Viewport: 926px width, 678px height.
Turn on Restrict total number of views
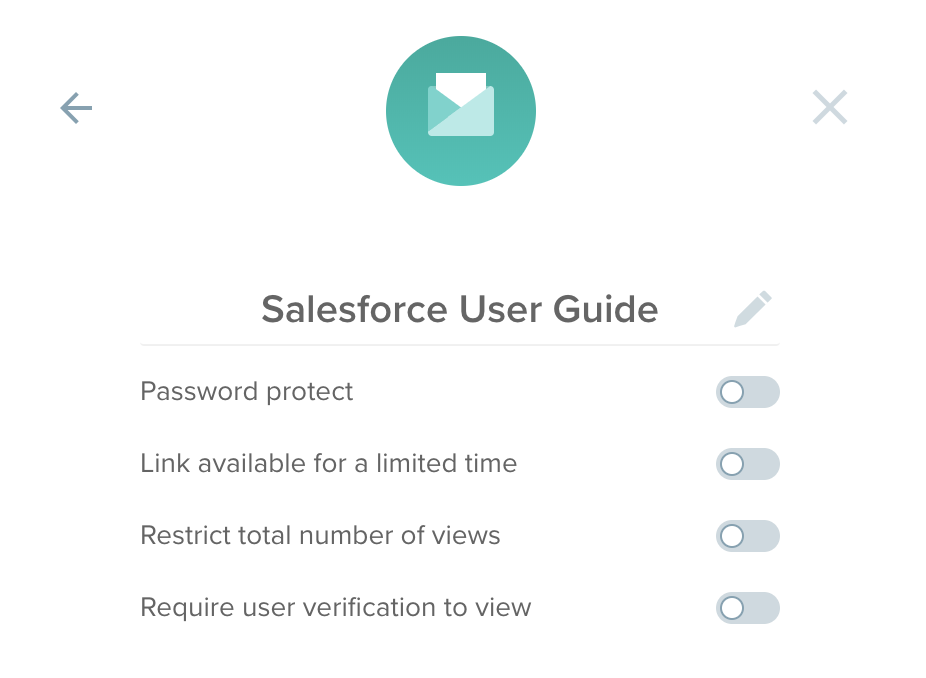click(x=748, y=536)
